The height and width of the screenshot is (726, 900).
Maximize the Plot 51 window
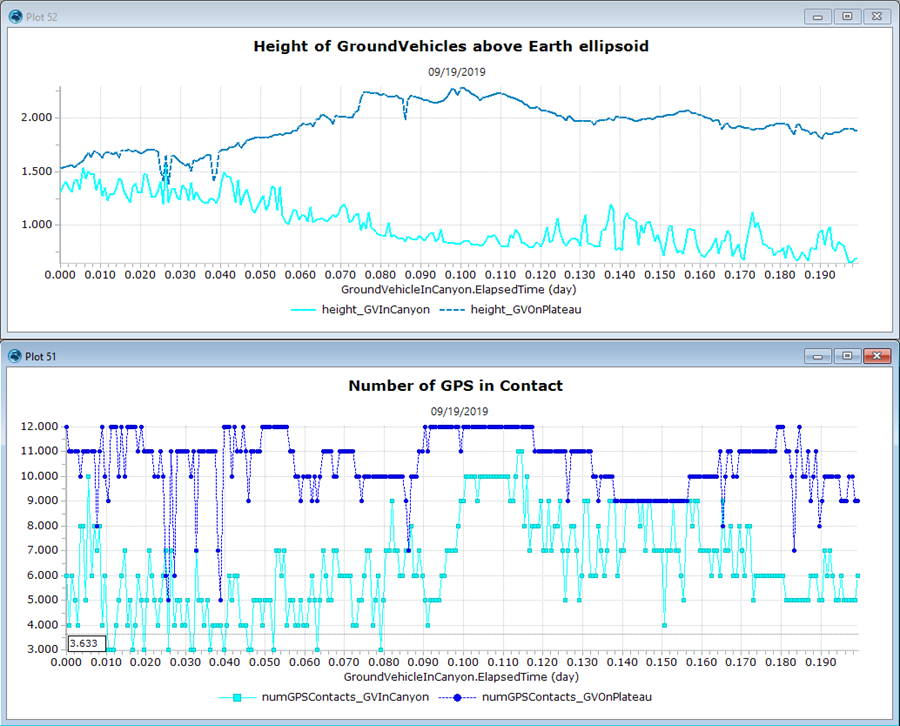(x=847, y=356)
